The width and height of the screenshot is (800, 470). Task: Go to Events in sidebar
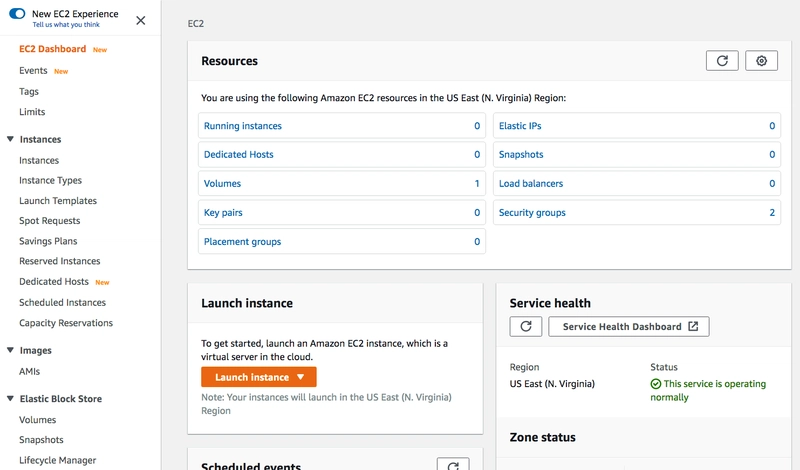(33, 70)
